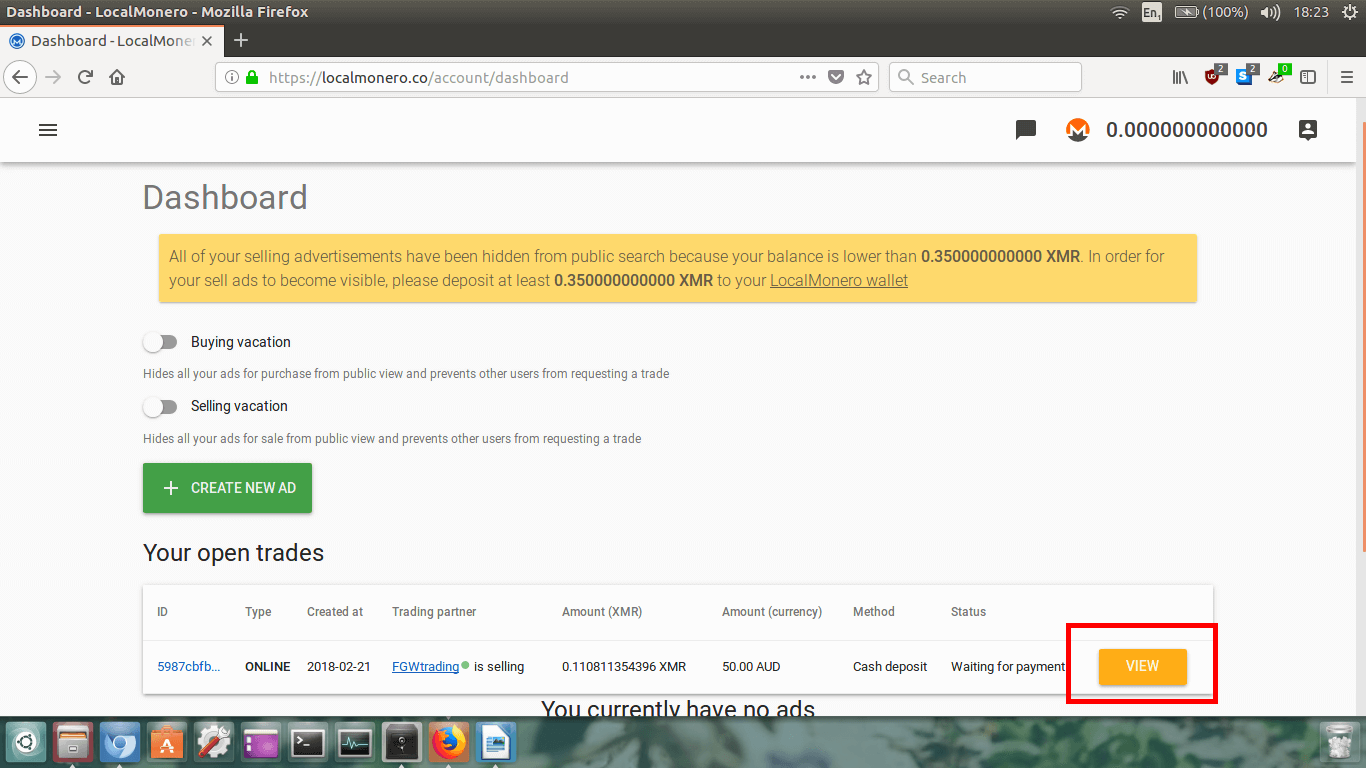The image size is (1366, 768).
Task: Open the Terminal from the dock
Action: [308, 743]
